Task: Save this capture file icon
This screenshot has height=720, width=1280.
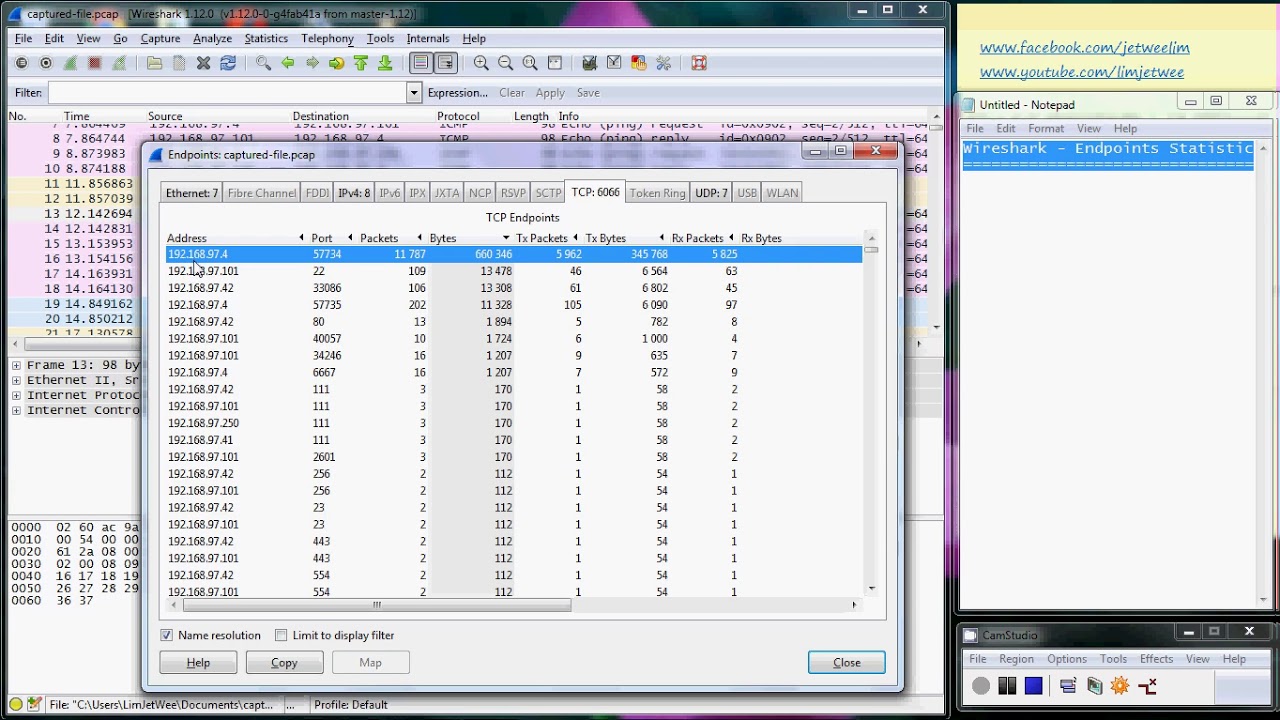Action: (179, 63)
